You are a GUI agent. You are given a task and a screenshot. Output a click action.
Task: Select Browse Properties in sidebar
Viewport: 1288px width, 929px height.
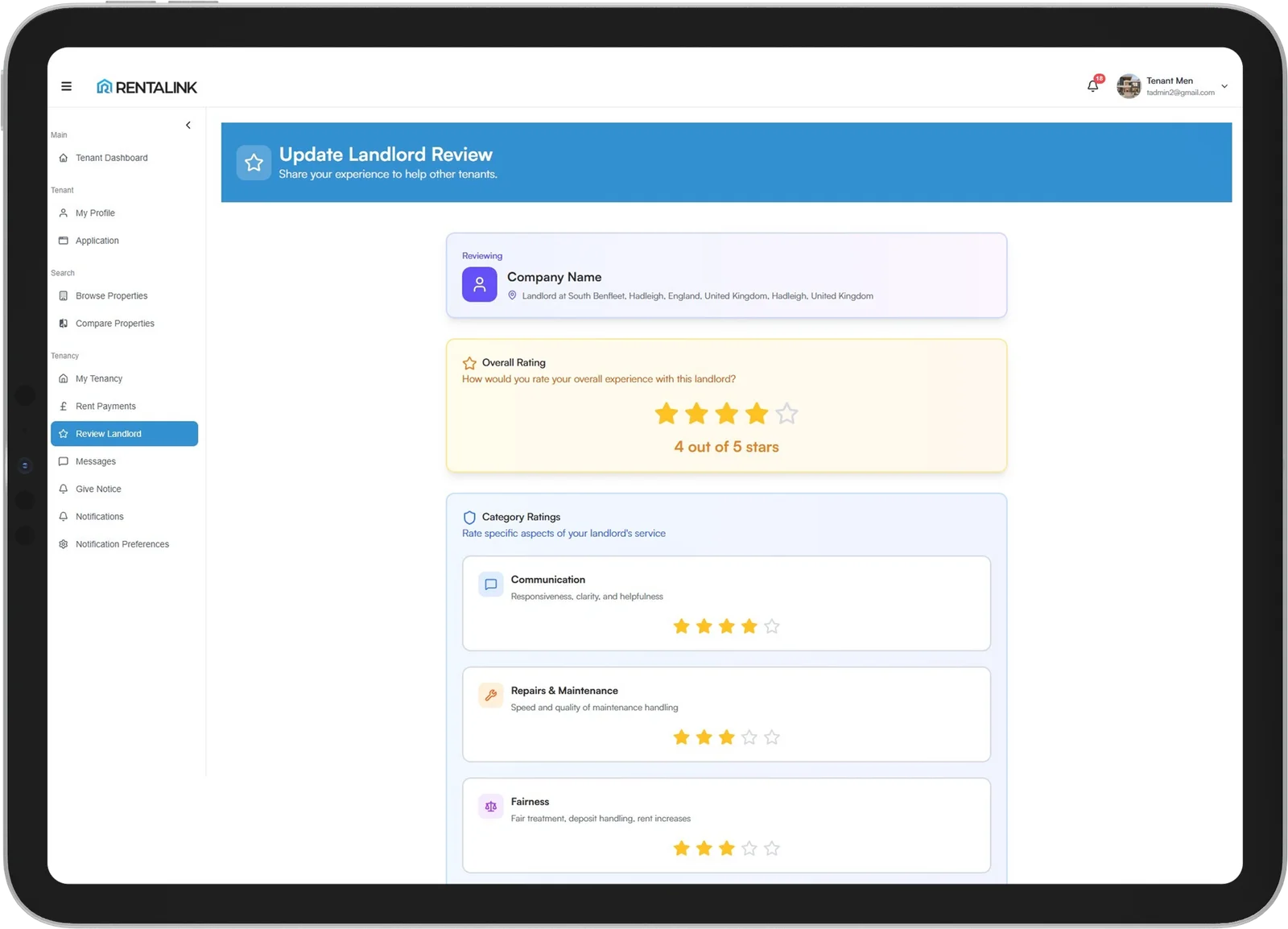click(124, 296)
